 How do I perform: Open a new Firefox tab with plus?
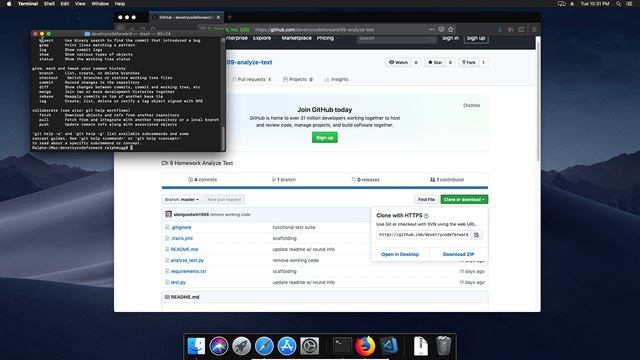pyautogui.click(x=229, y=17)
